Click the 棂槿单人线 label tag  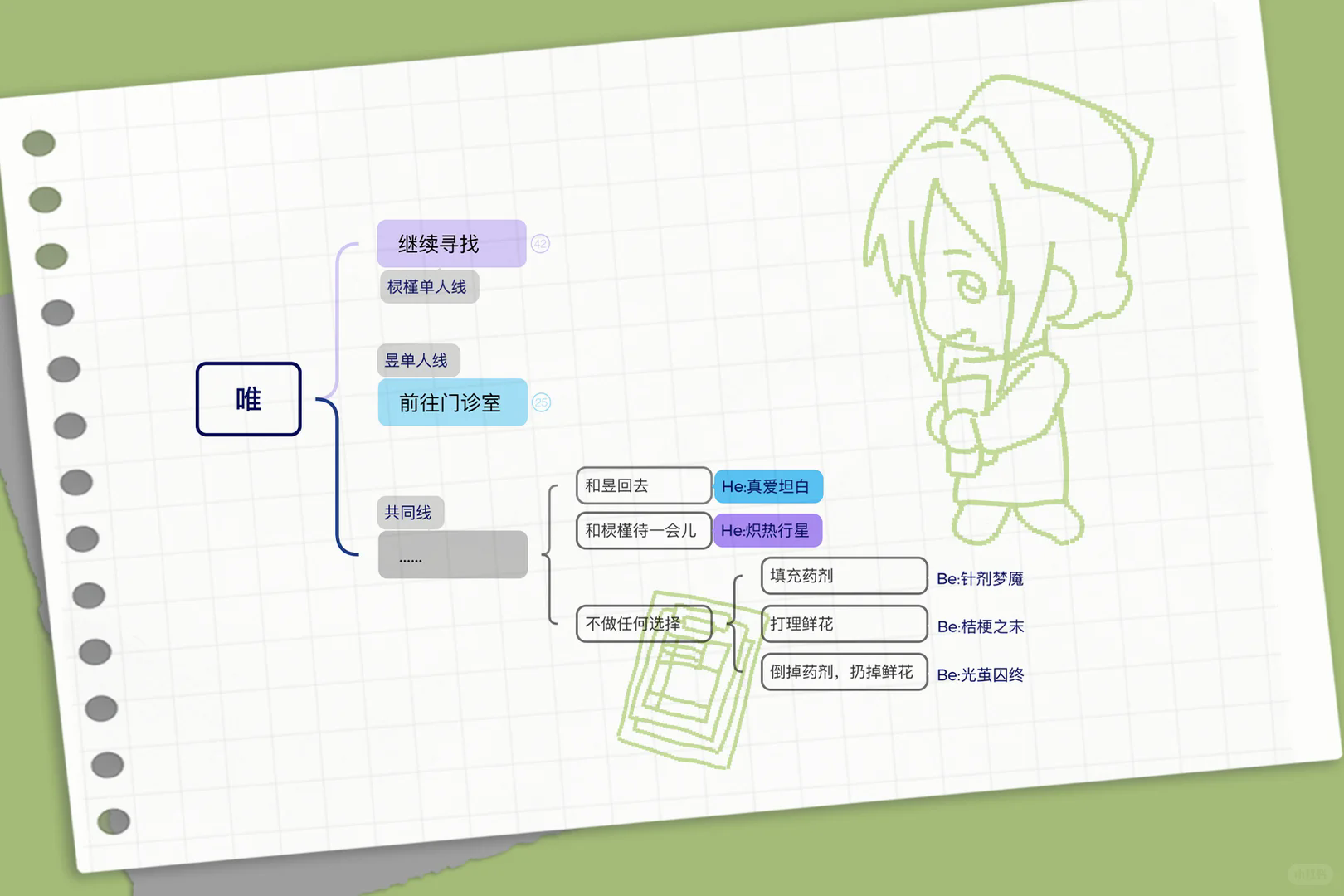[x=428, y=287]
